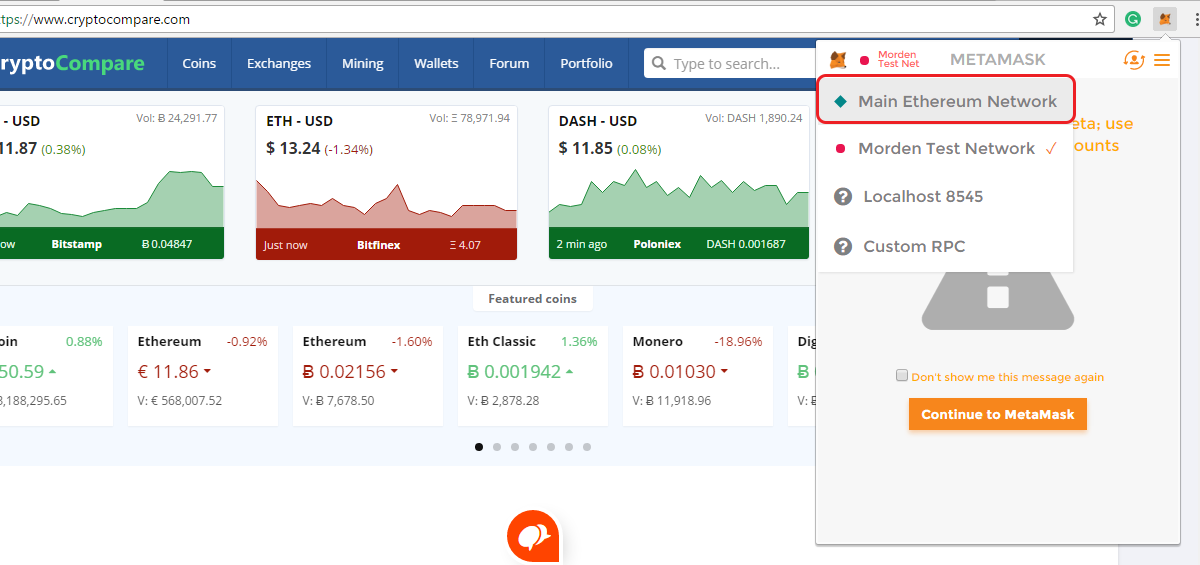Click Poloniex exchange label
Image resolution: width=1200 pixels, height=565 pixels.
[657, 244]
